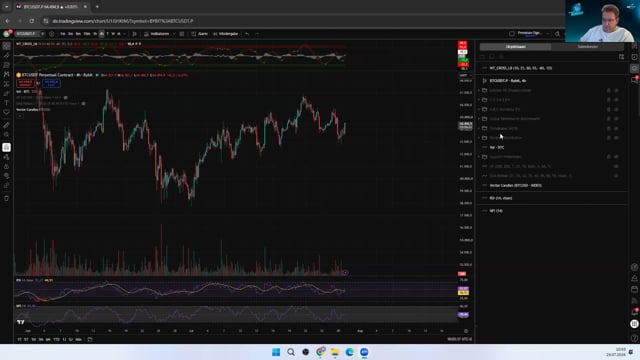This screenshot has height=360, width=640.
Task: Open the layout selector square icon
Action: (x=511, y=33)
